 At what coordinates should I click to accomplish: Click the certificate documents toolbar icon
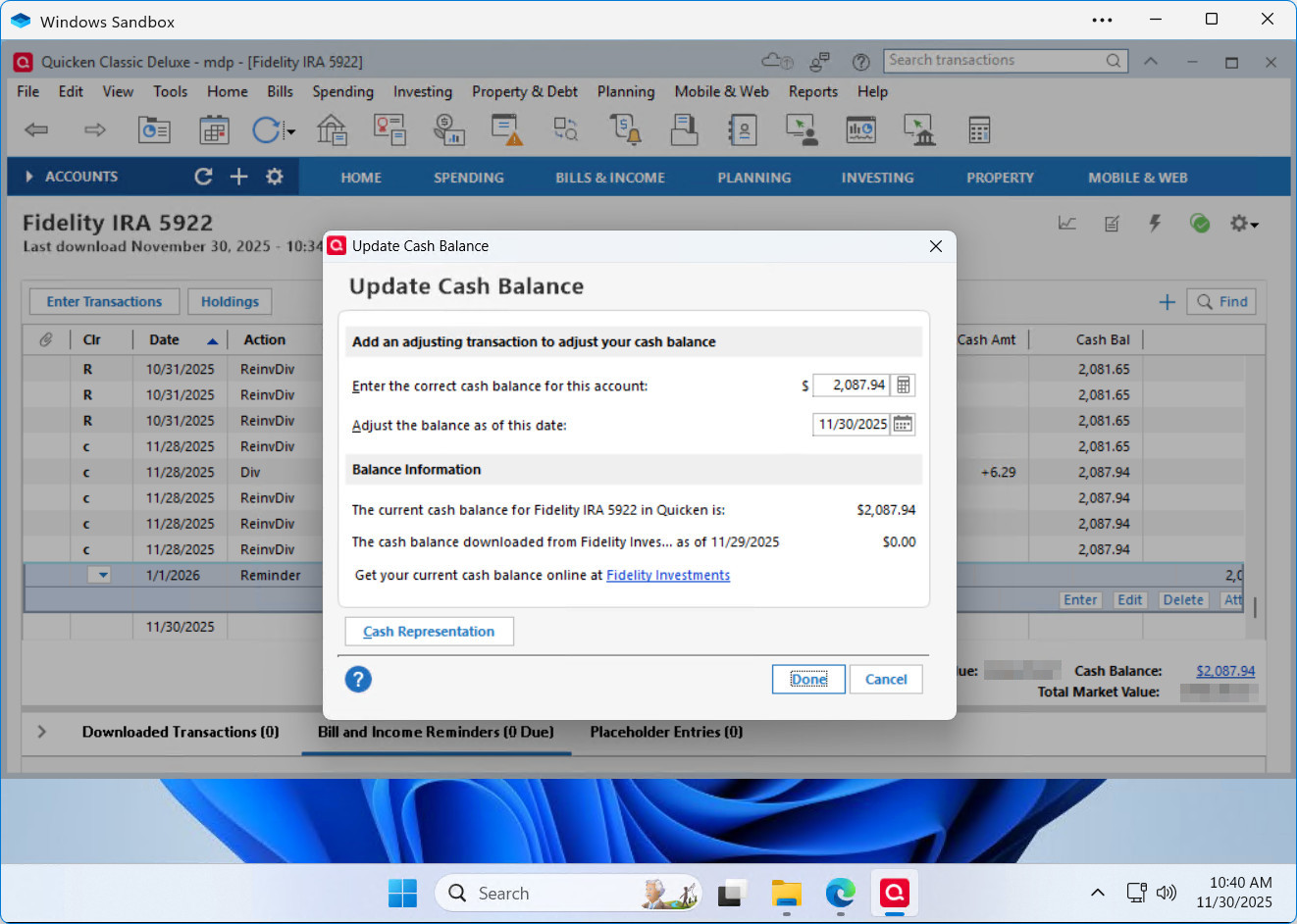coord(389,129)
